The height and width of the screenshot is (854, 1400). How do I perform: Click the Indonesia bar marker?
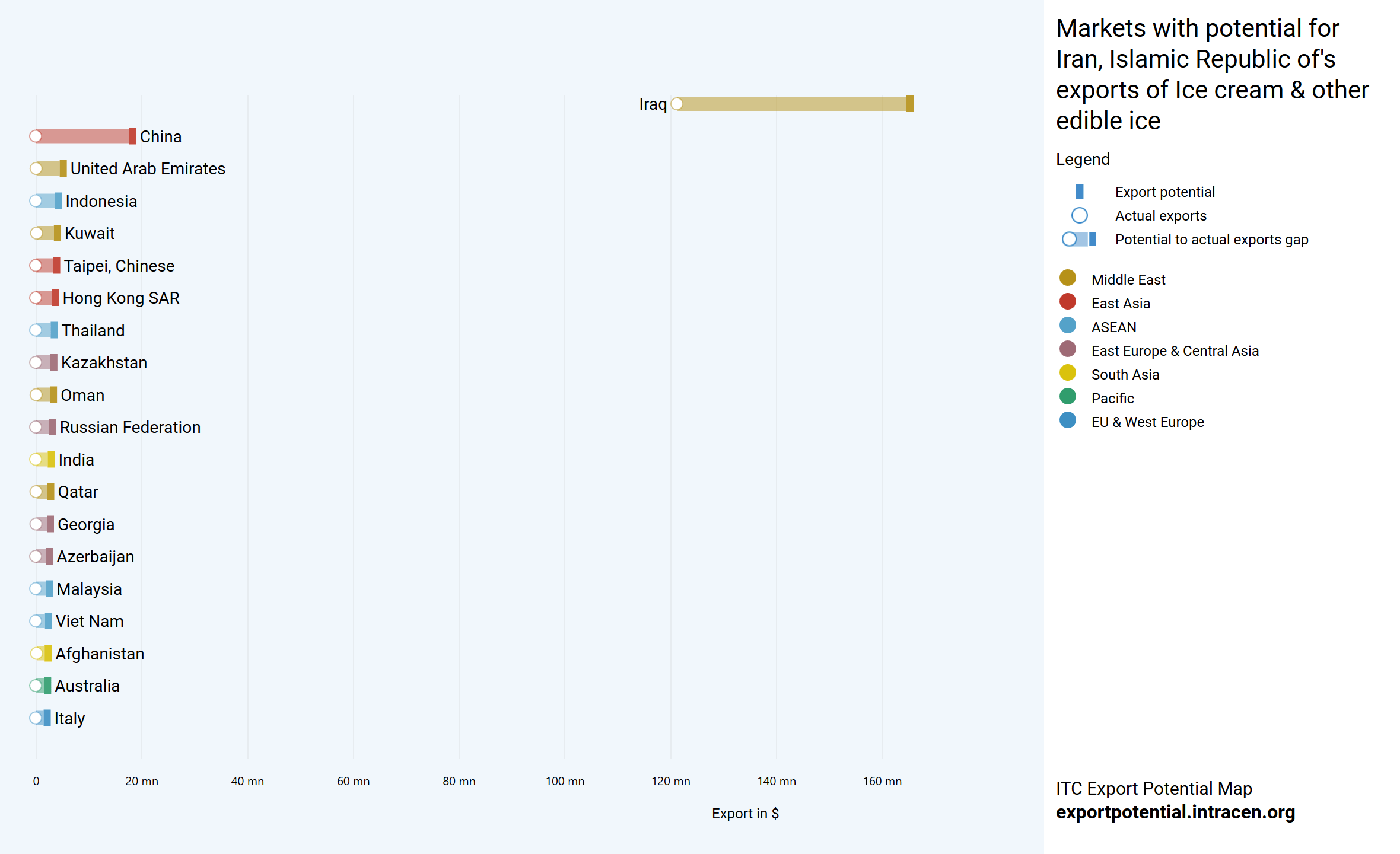58,201
